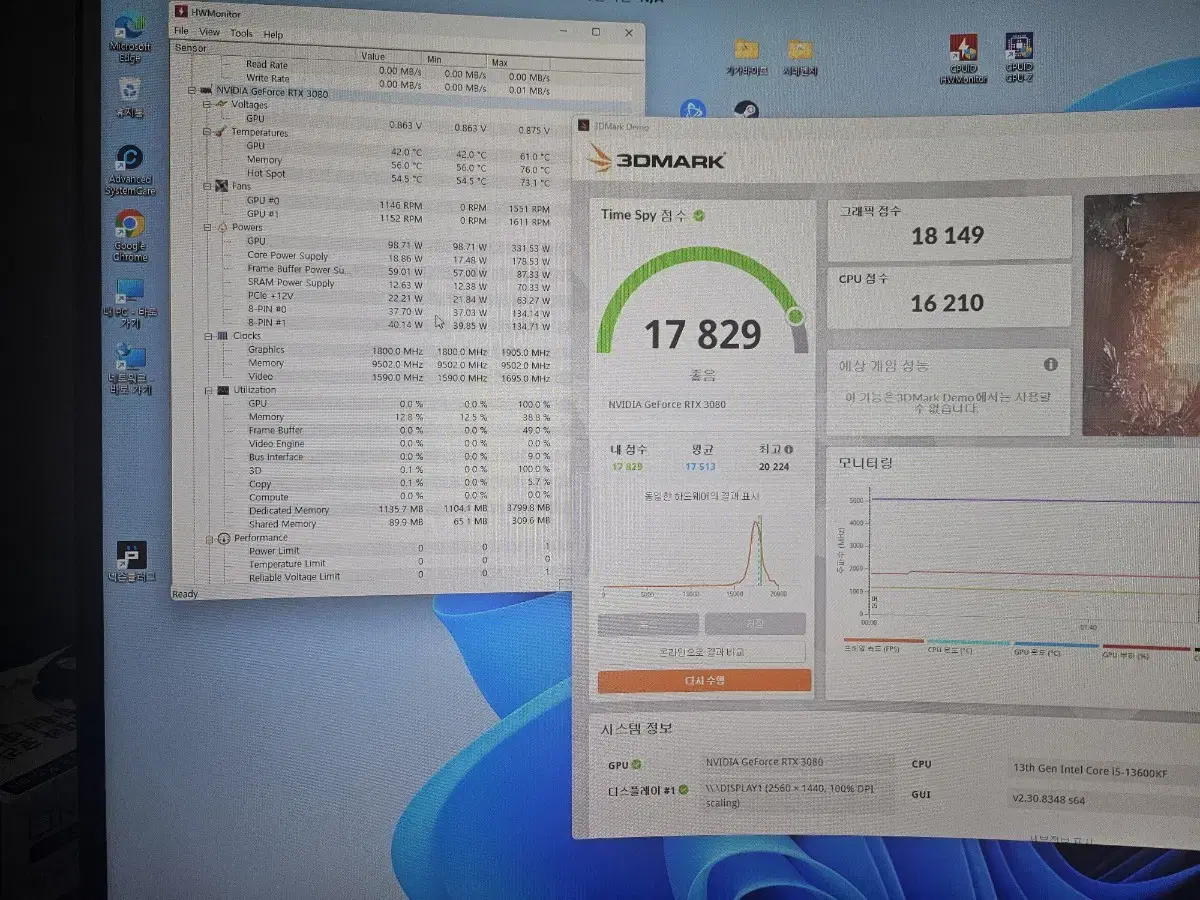The image size is (1200, 900).
Task: Collapse the Powers tree node
Action: 207,227
